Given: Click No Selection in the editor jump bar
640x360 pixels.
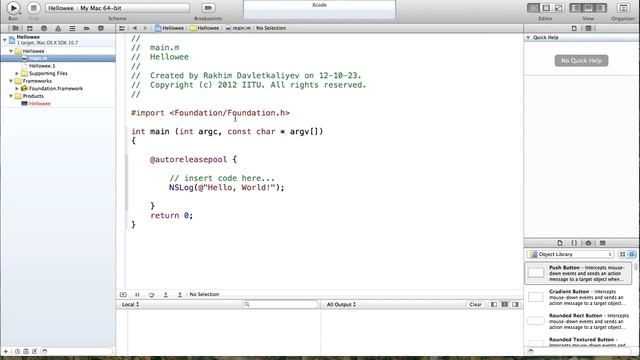Looking at the screenshot, I should pyautogui.click(x=271, y=28).
